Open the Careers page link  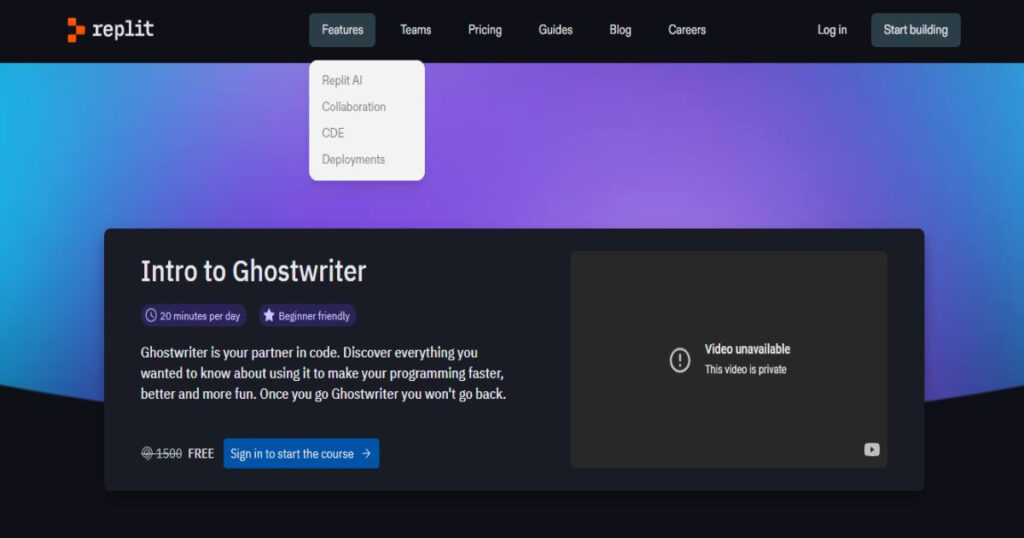coord(687,30)
